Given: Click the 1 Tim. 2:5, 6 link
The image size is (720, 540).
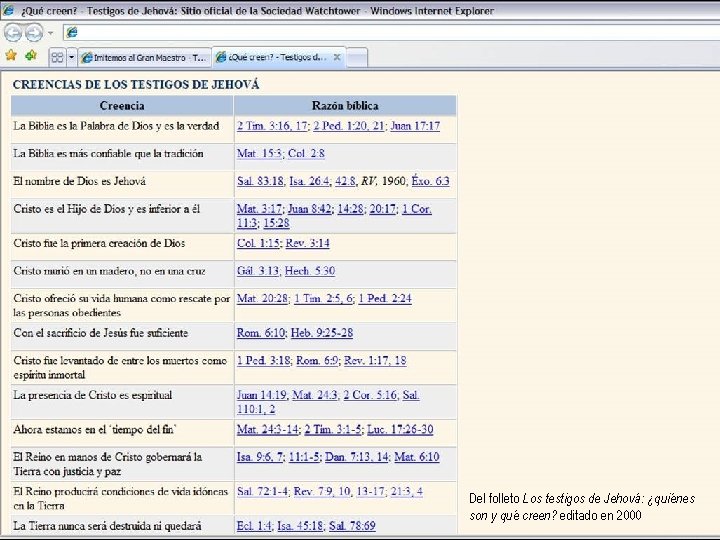Looking at the screenshot, I should tap(323, 298).
